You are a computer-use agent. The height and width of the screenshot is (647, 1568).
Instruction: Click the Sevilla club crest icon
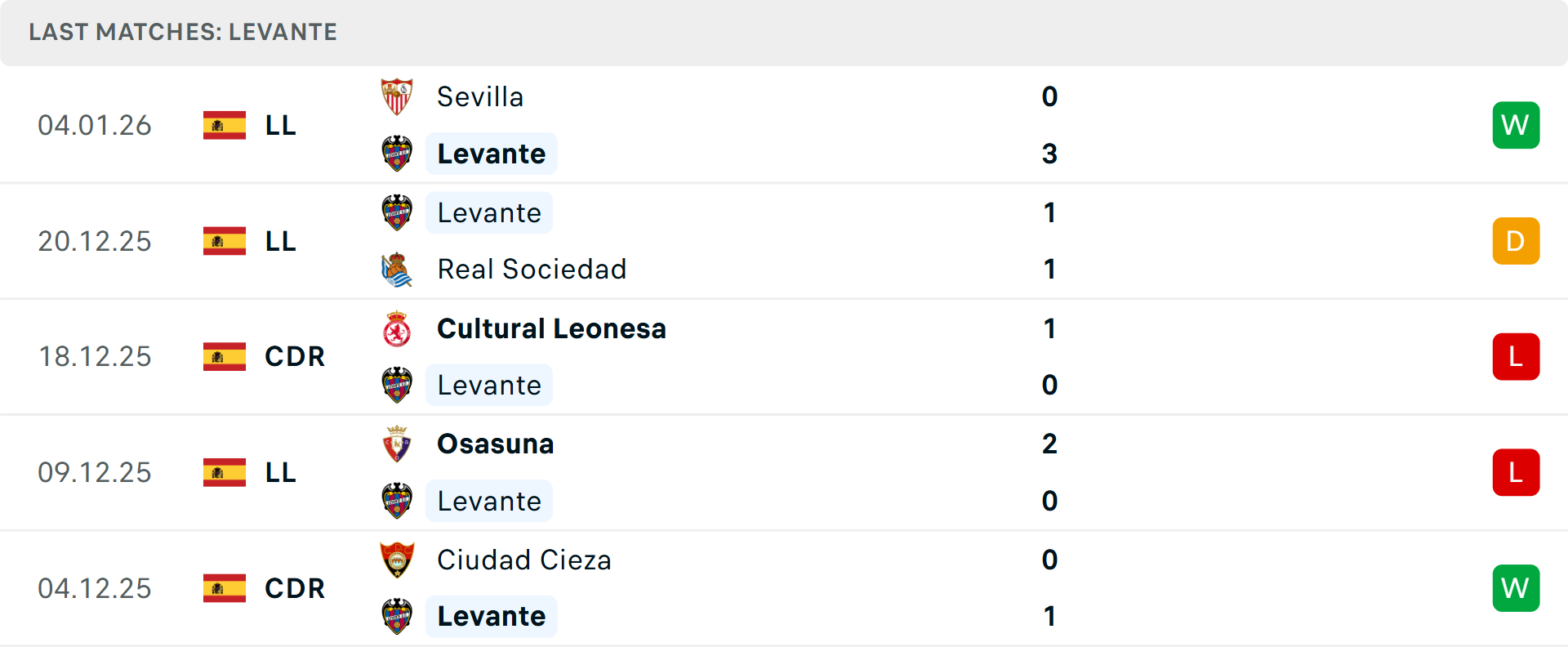pos(397,97)
